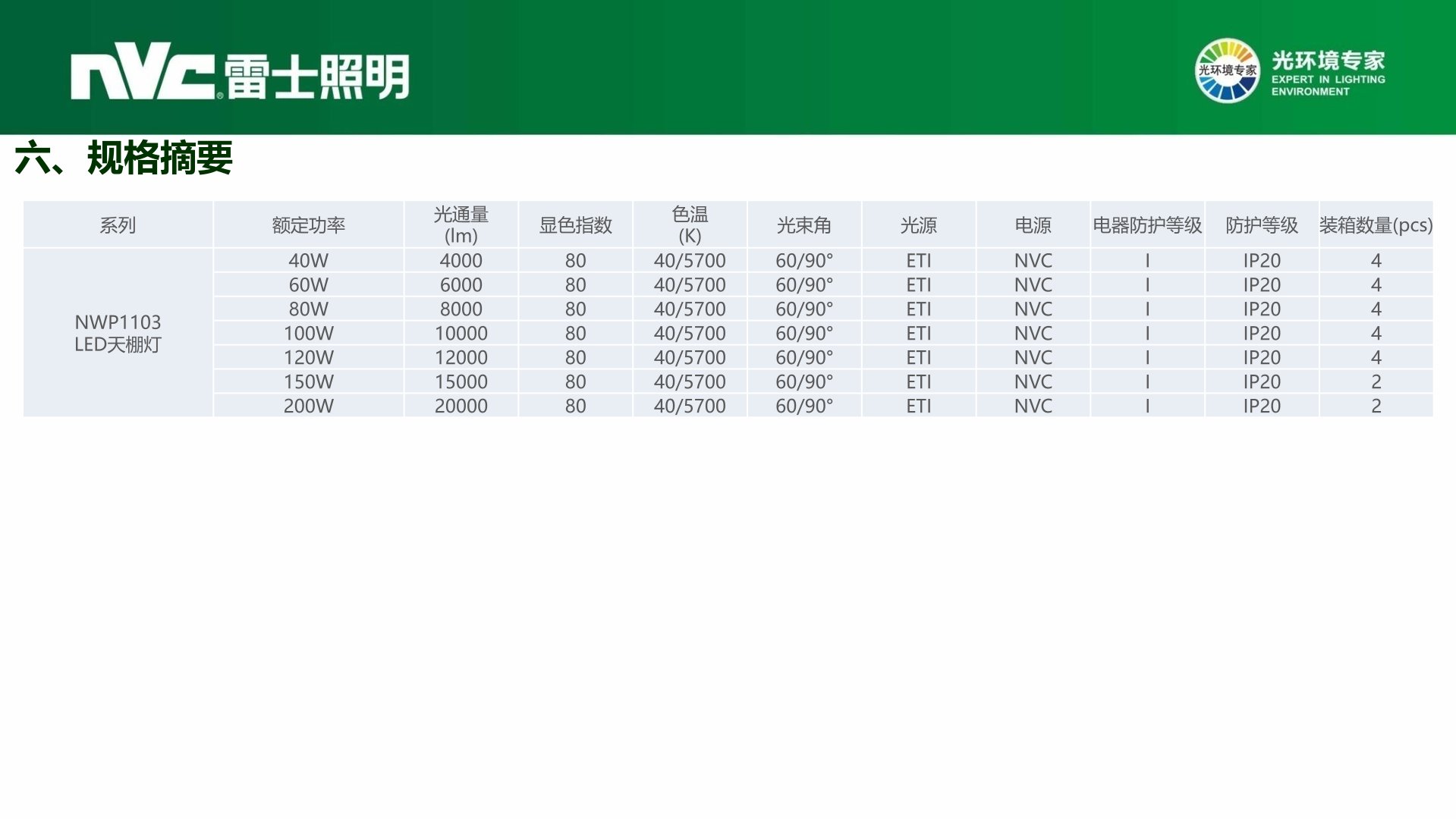This screenshot has height=819, width=1456.
Task: Click the 光束角 column header
Action: tap(804, 225)
